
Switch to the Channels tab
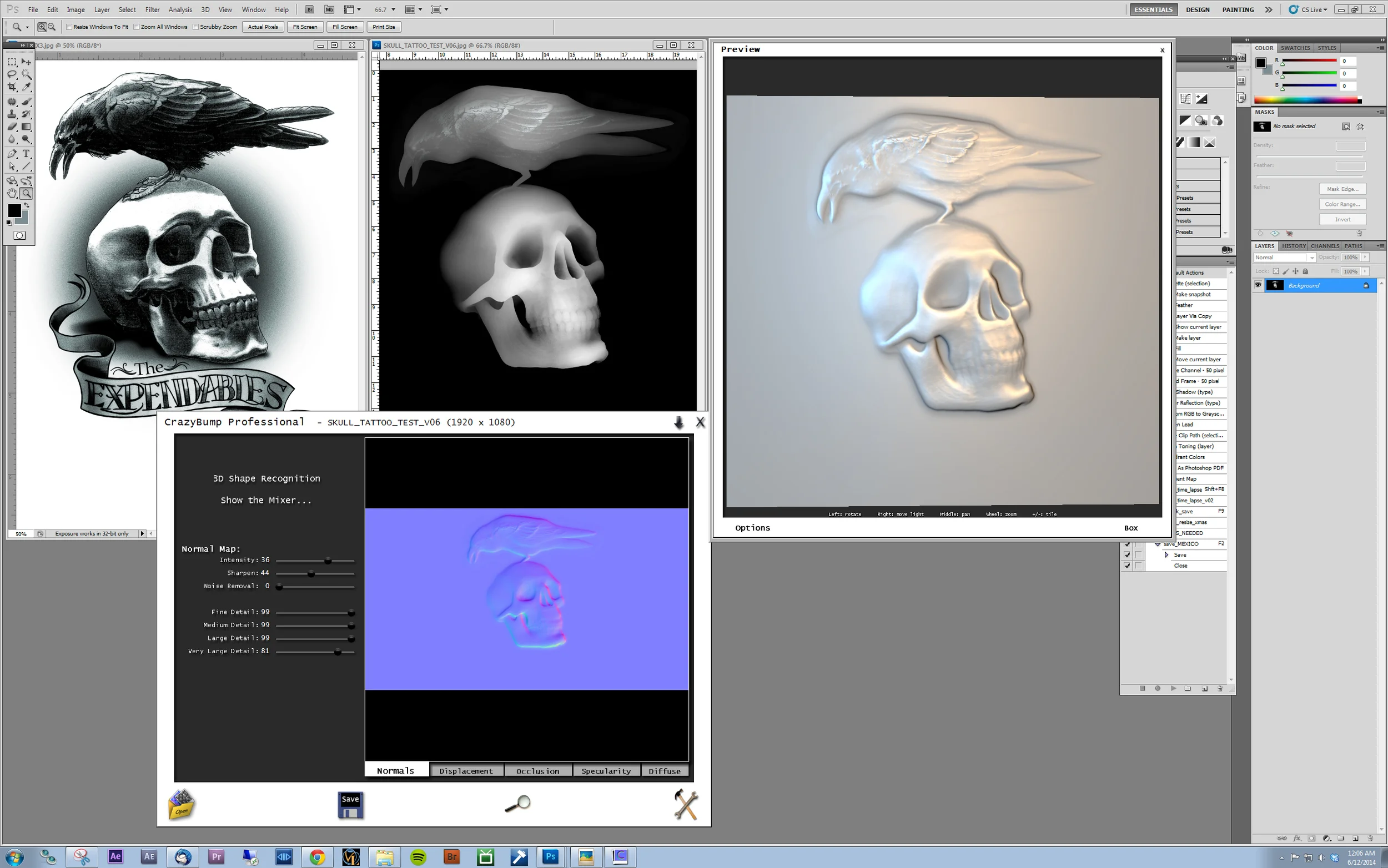coord(1325,246)
